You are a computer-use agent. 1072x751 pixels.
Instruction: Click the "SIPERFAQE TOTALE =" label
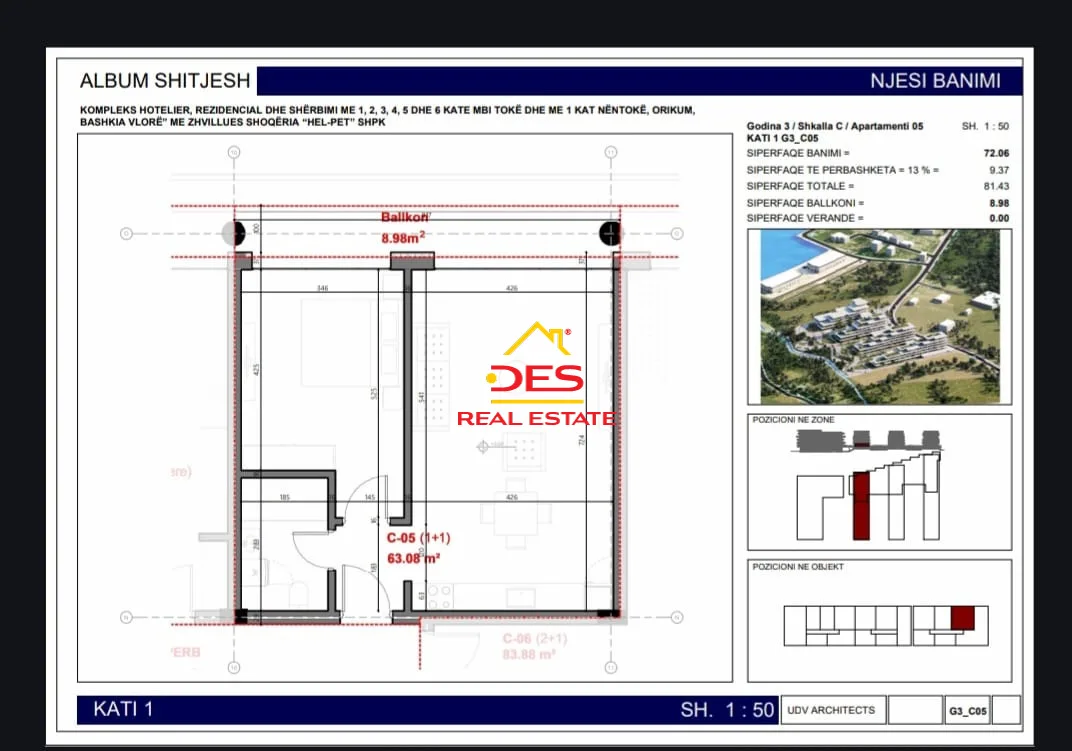click(801, 186)
